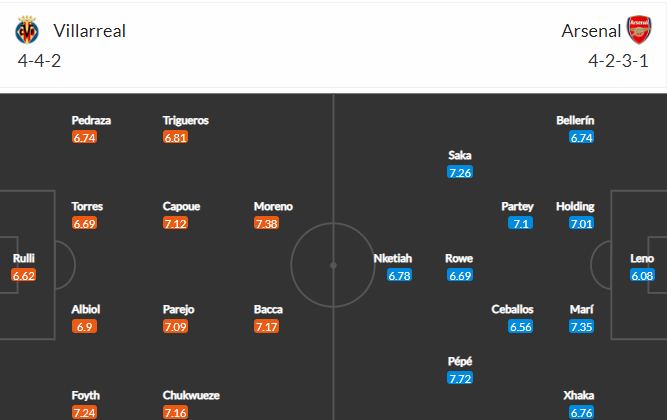The image size is (667, 420).
Task: Click the Arsenal club crest icon
Action: pyautogui.click(x=639, y=30)
